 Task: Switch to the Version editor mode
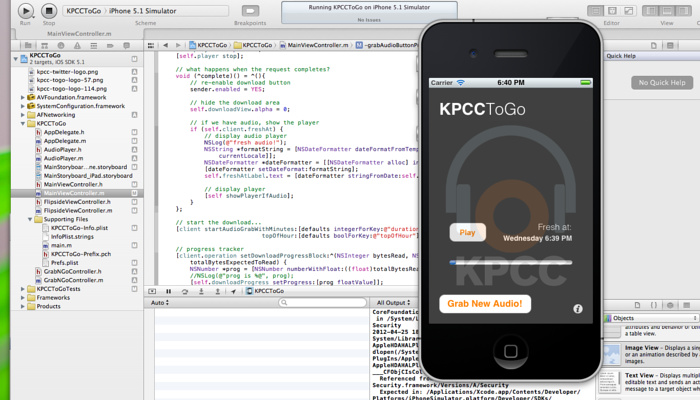click(629, 11)
